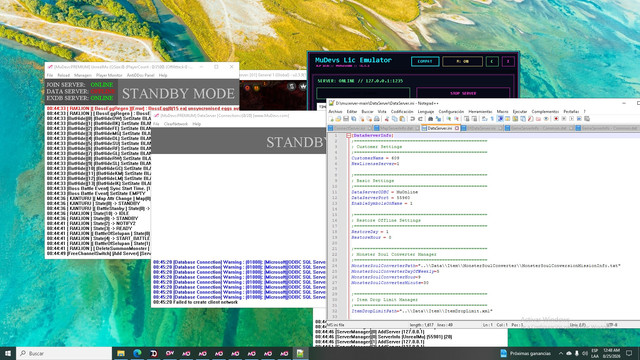Open File menu in DataServer window
The image size is (640, 360).
click(x=156, y=124)
